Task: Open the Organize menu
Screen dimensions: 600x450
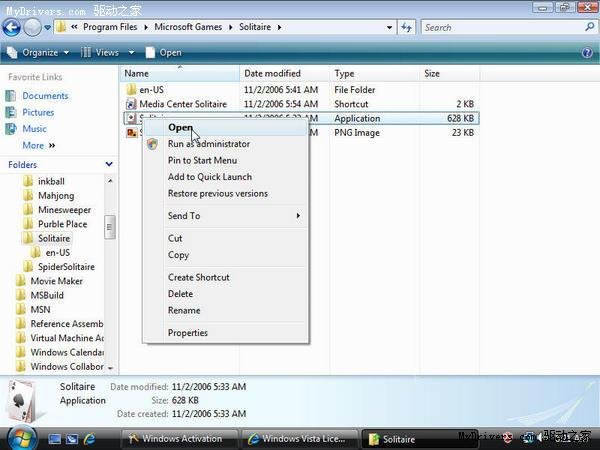Action: (x=38, y=52)
